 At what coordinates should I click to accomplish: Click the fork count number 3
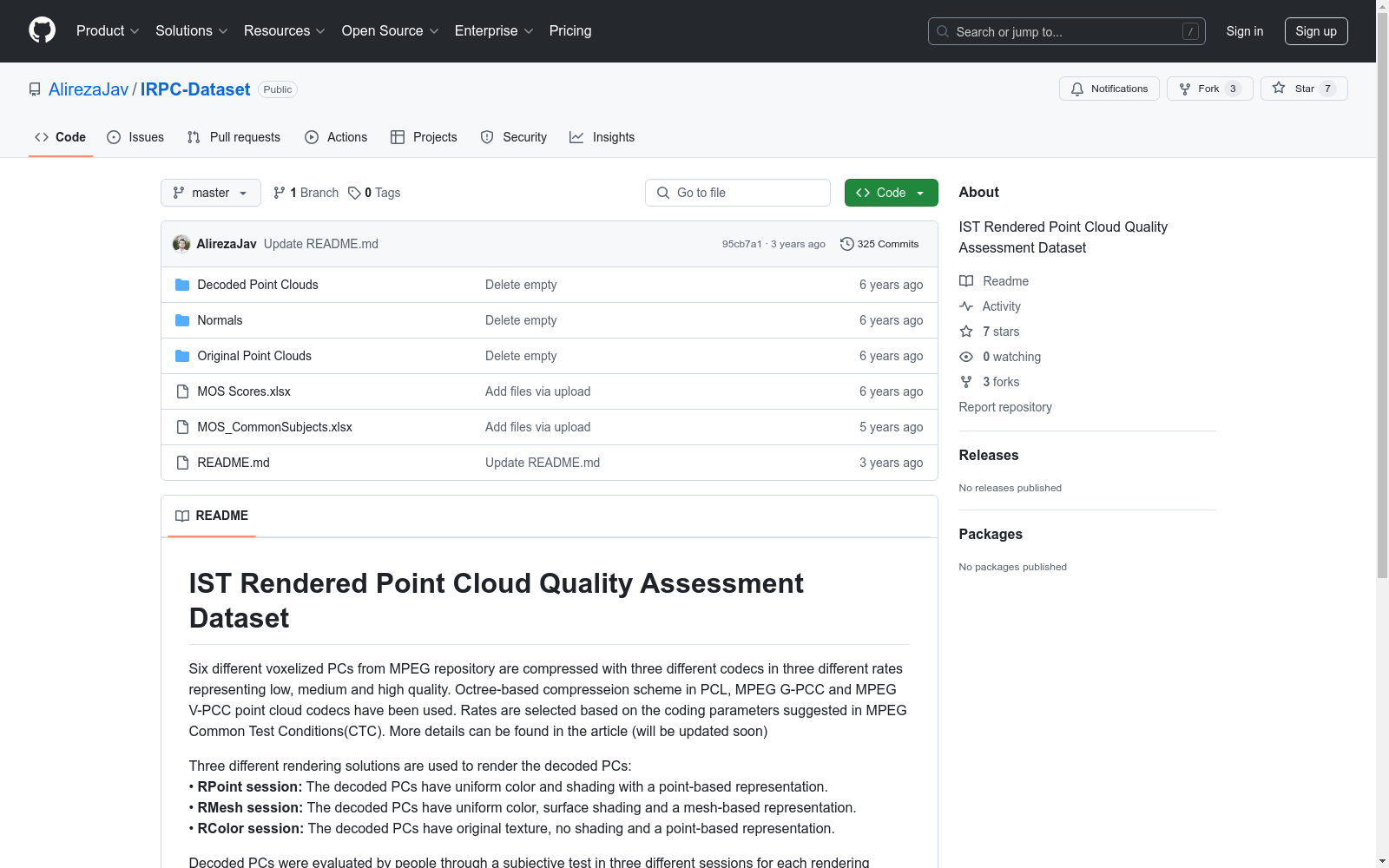[x=1233, y=89]
